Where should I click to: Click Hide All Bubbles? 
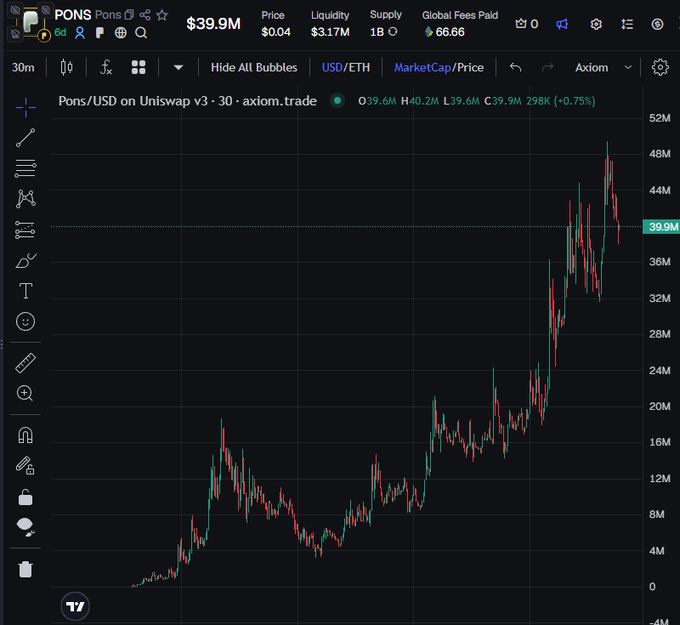click(254, 68)
